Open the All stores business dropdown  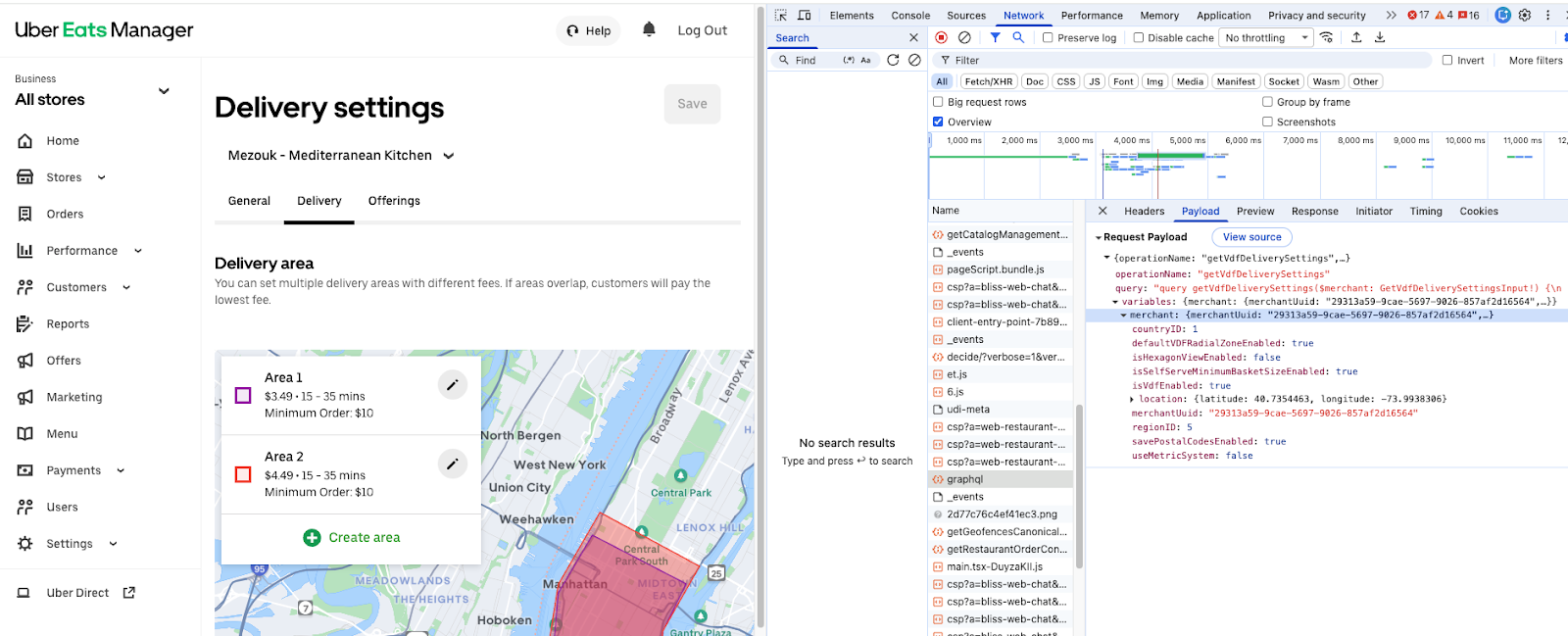tap(164, 91)
